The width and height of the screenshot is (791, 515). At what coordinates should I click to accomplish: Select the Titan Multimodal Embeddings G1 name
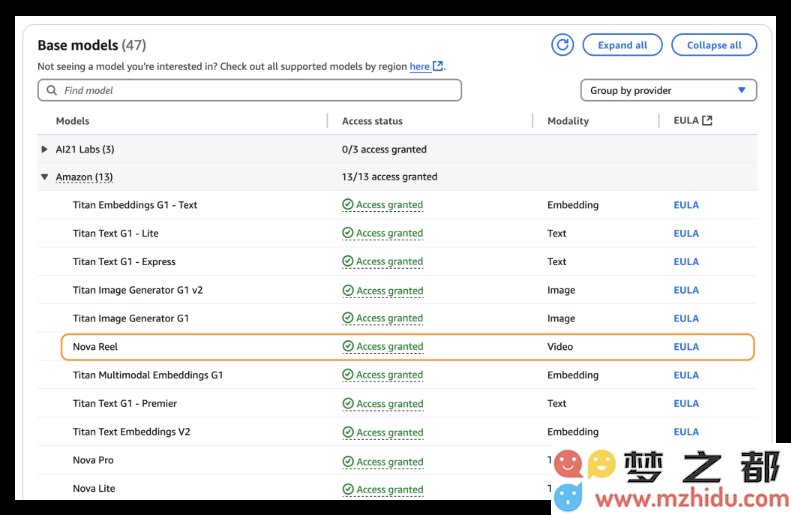(x=148, y=375)
